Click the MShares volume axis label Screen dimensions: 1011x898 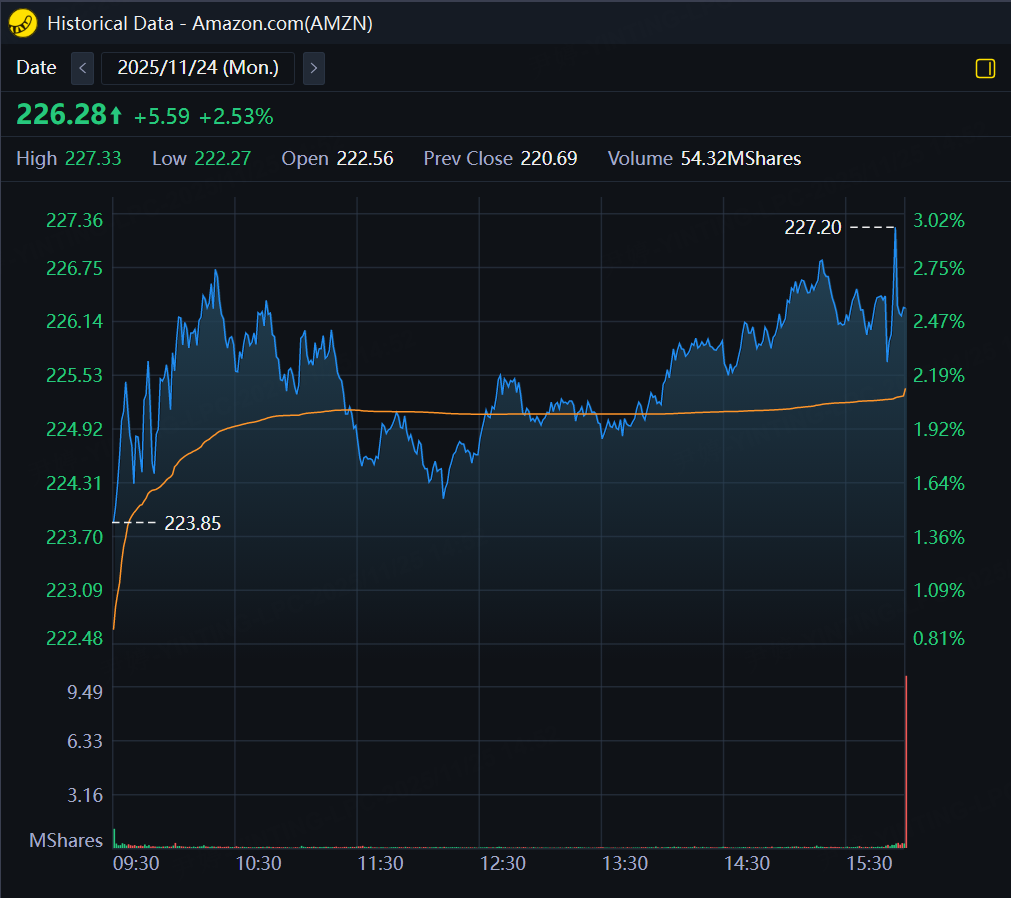[66, 840]
